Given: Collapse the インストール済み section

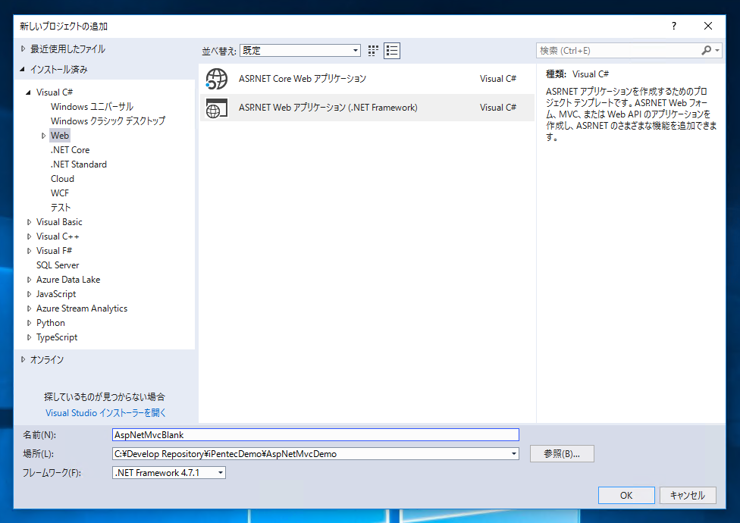Looking at the screenshot, I should 23,69.
